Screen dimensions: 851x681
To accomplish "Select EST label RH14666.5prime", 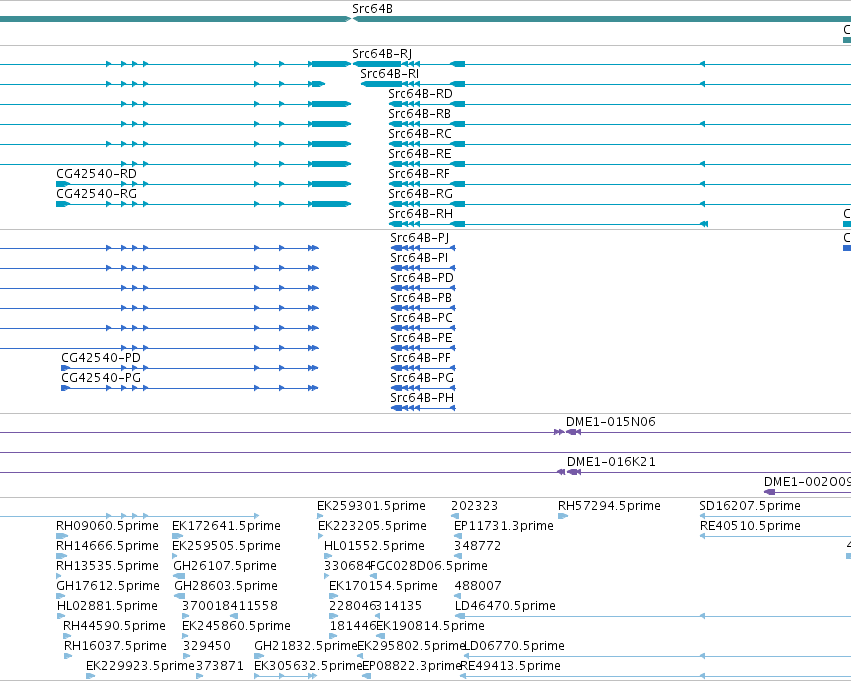I will point(107,546).
